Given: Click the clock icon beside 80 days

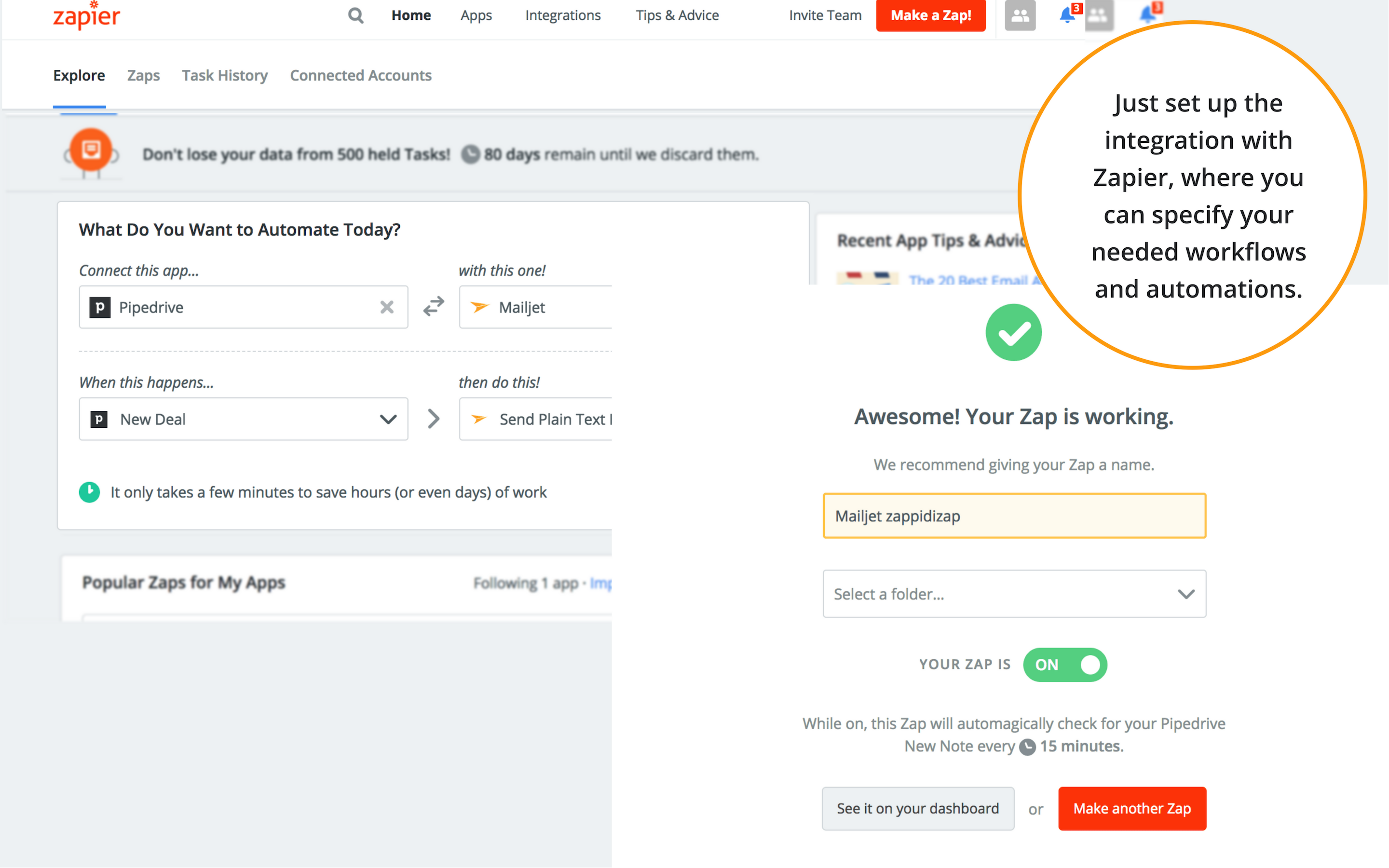Looking at the screenshot, I should pyautogui.click(x=471, y=154).
